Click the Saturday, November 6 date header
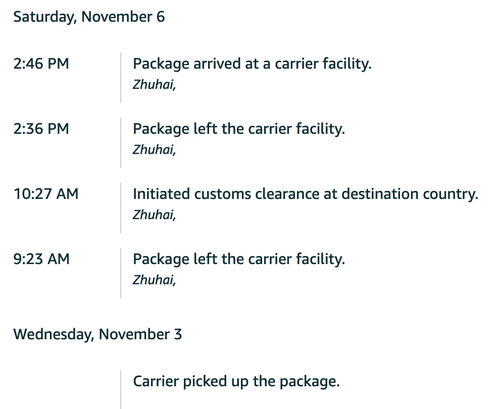500x409 pixels. point(89,17)
